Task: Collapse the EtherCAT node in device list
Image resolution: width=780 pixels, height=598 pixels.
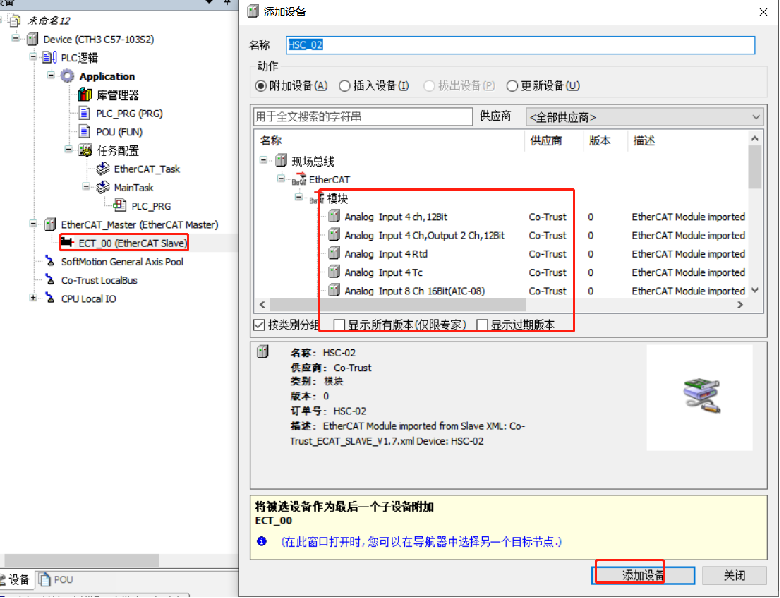Action: point(281,178)
